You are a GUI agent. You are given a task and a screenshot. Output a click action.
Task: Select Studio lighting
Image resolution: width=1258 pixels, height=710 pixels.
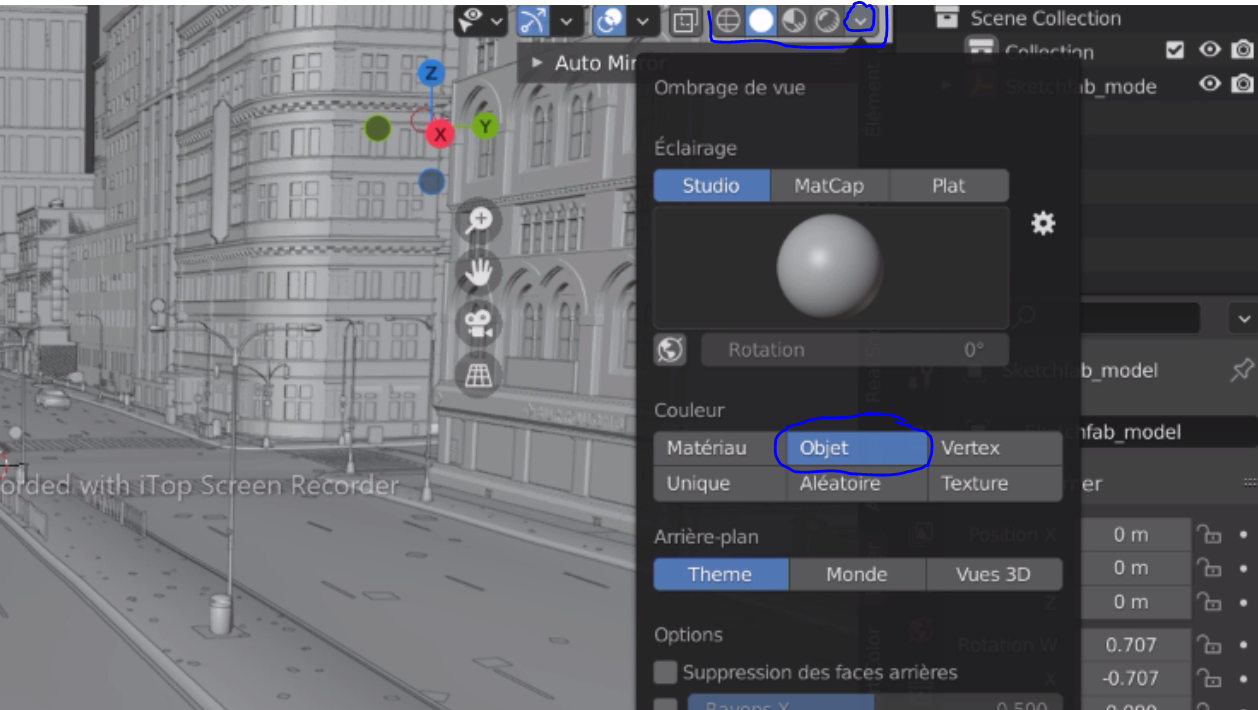coord(711,185)
